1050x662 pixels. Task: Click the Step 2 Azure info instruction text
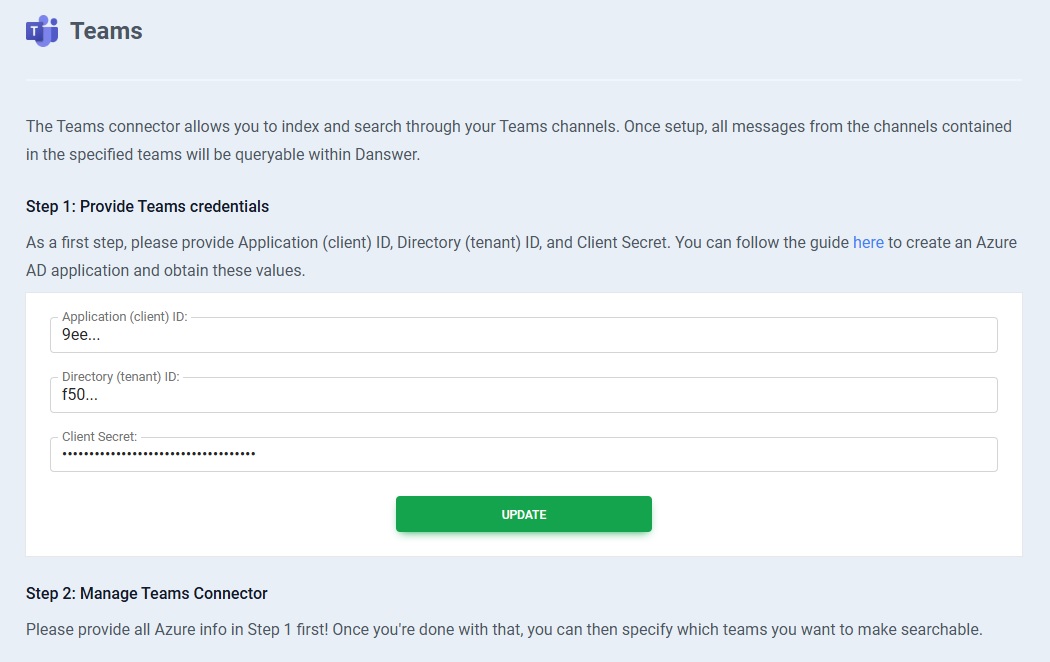[504, 630]
